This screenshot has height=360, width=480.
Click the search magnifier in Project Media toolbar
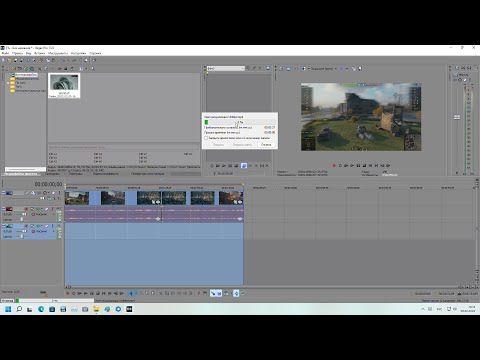(93, 69)
